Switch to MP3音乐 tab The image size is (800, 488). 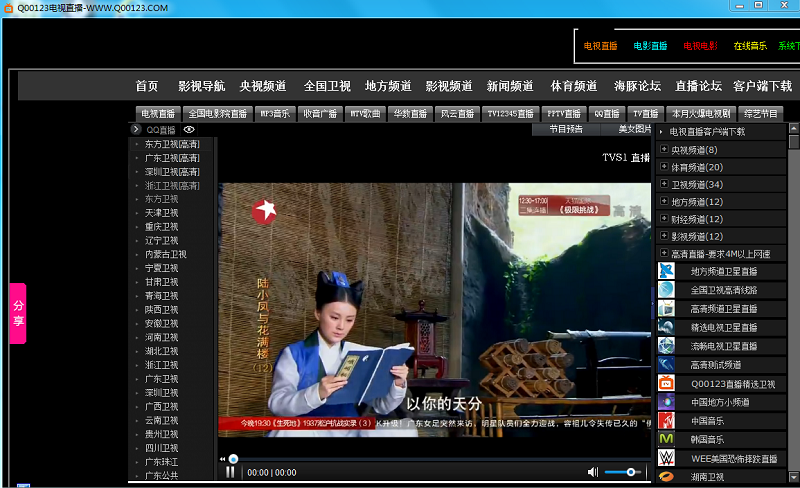point(275,113)
